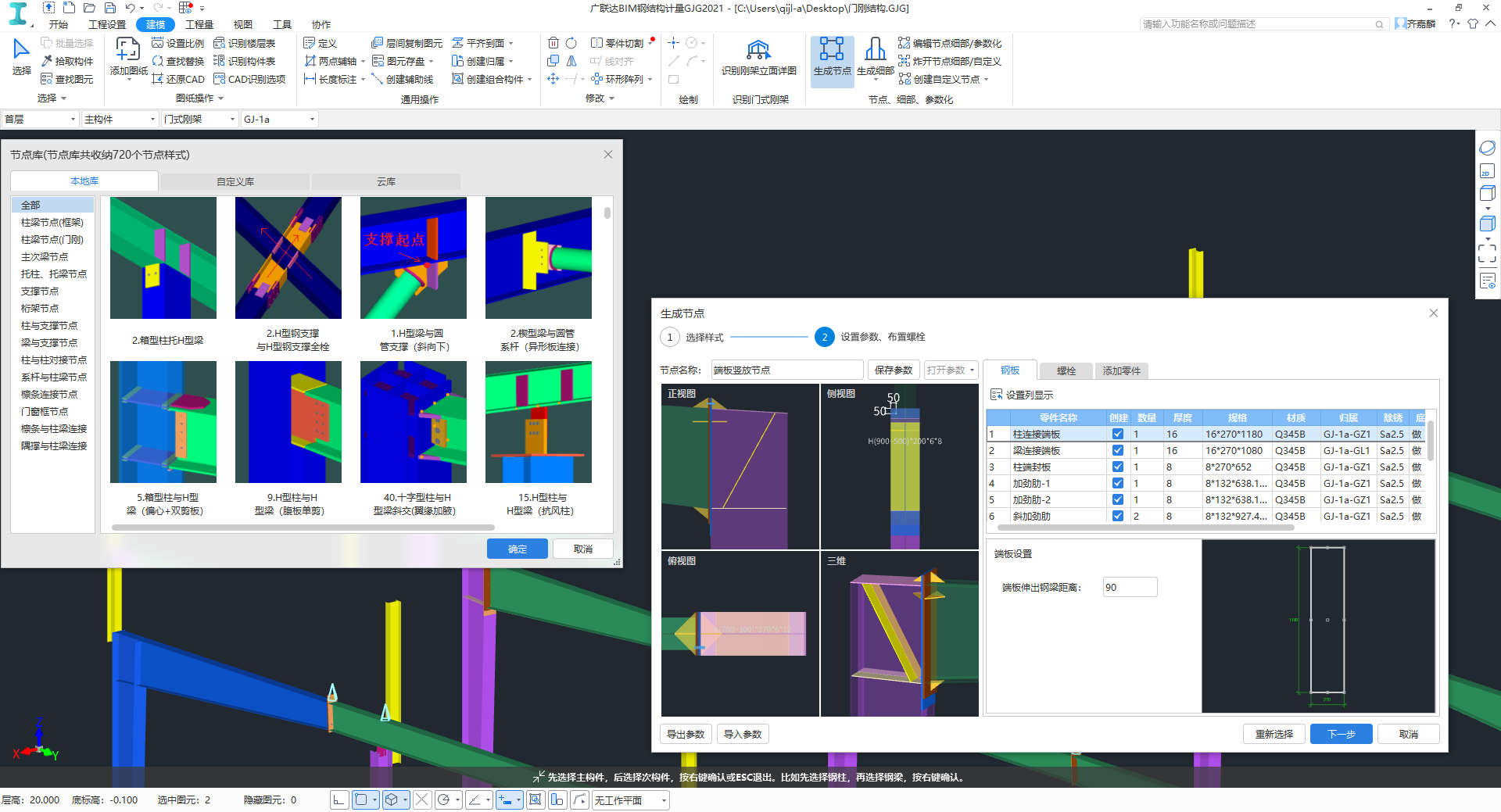
Task: Expand the GJ-1a component dropdown
Action: pos(312,120)
